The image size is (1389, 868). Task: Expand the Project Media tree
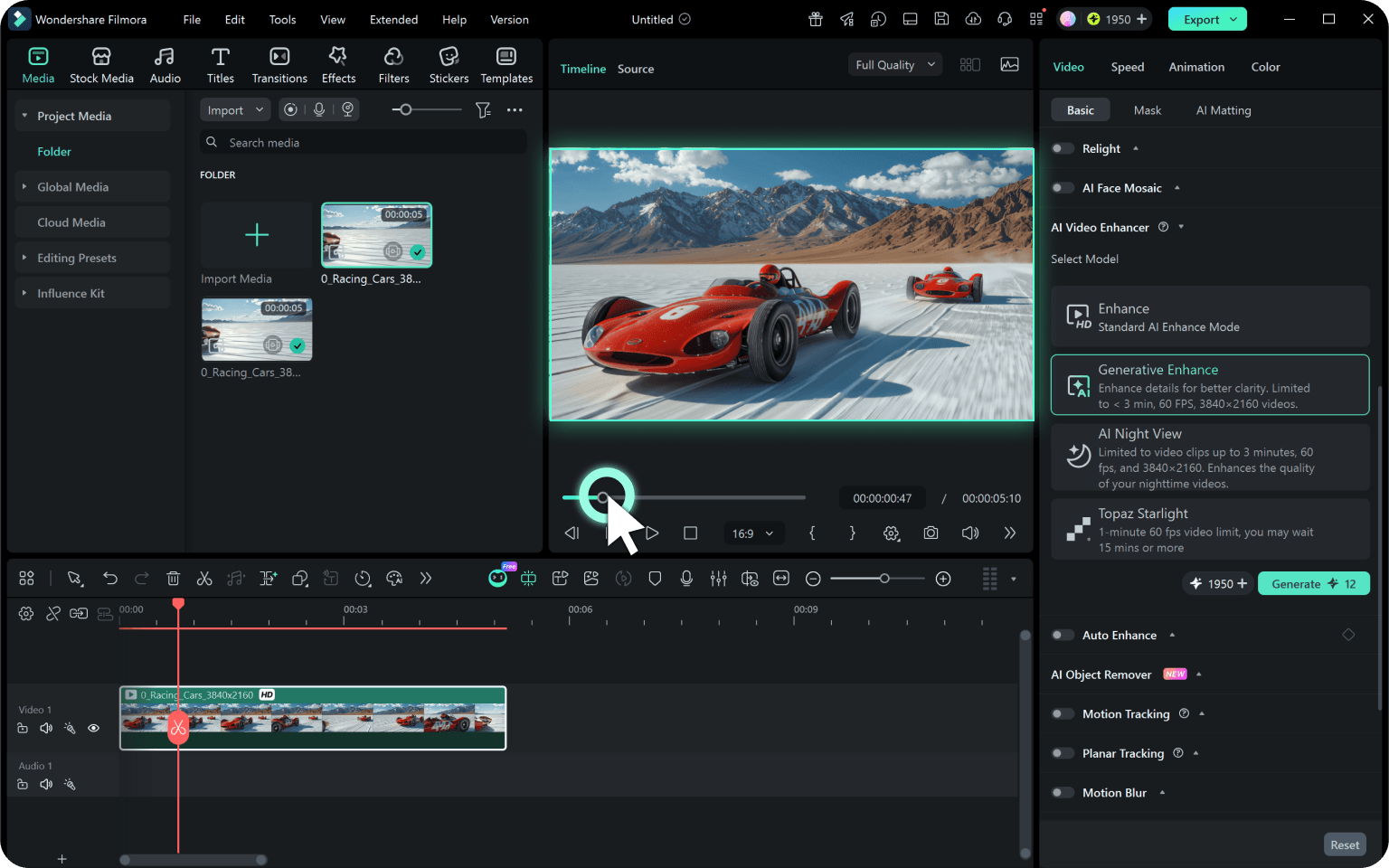click(24, 116)
